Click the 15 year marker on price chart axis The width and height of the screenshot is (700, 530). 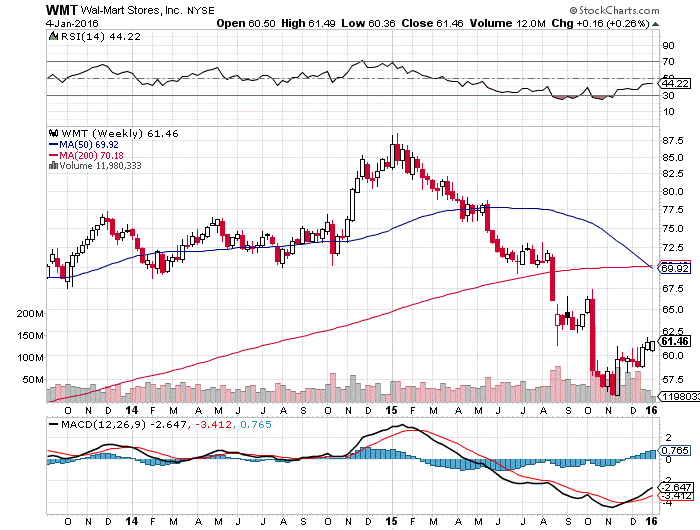click(392, 410)
